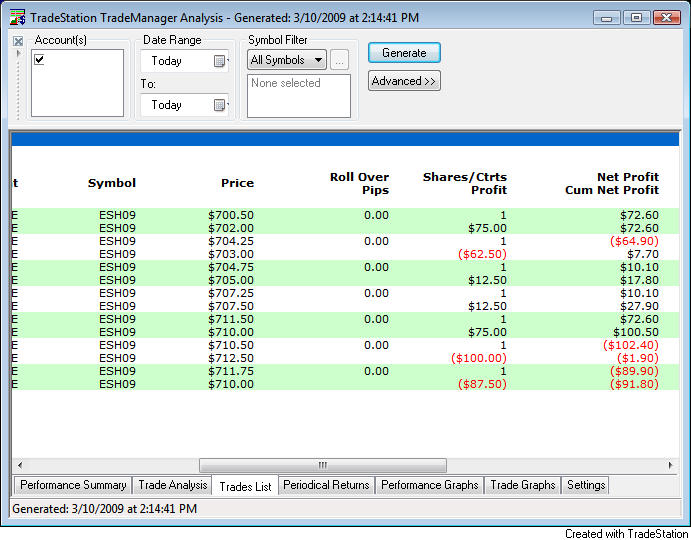The height and width of the screenshot is (540, 691).
Task: Select price cell $710.50
Action: coord(231,345)
